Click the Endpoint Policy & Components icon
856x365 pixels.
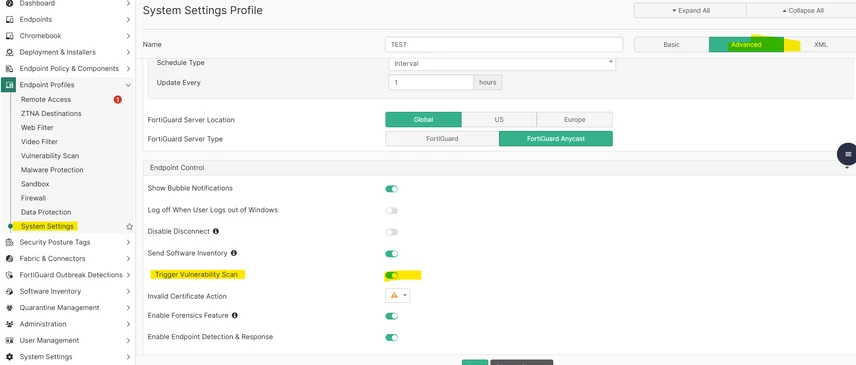9,69
